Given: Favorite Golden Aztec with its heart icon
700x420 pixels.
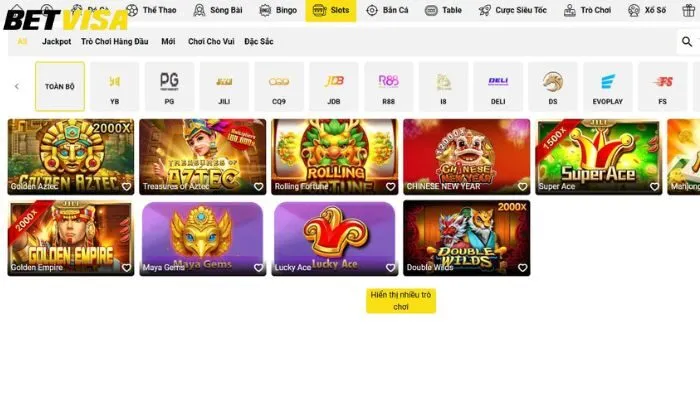Looking at the screenshot, I should click(x=126, y=187).
